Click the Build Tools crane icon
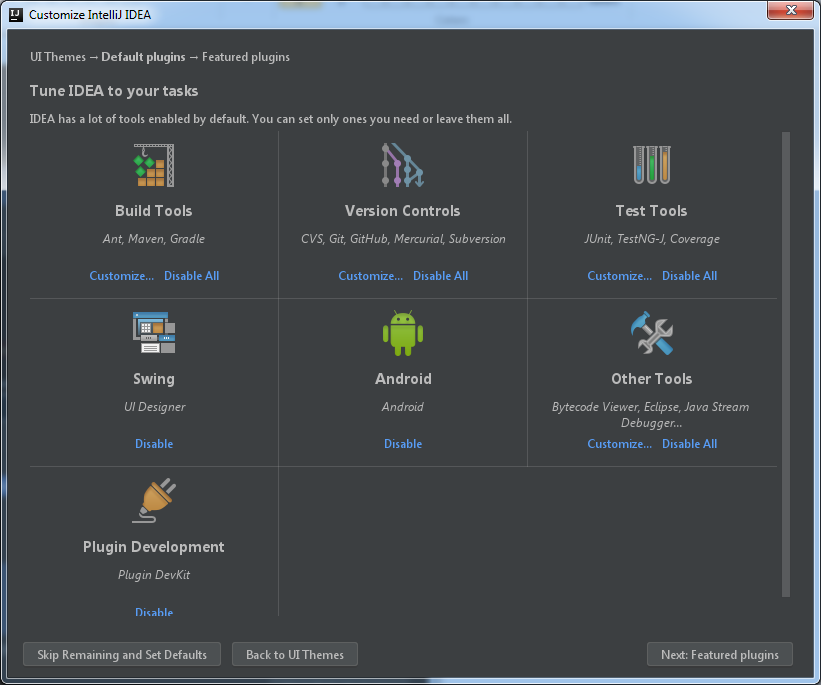The height and width of the screenshot is (685, 821). (154, 165)
